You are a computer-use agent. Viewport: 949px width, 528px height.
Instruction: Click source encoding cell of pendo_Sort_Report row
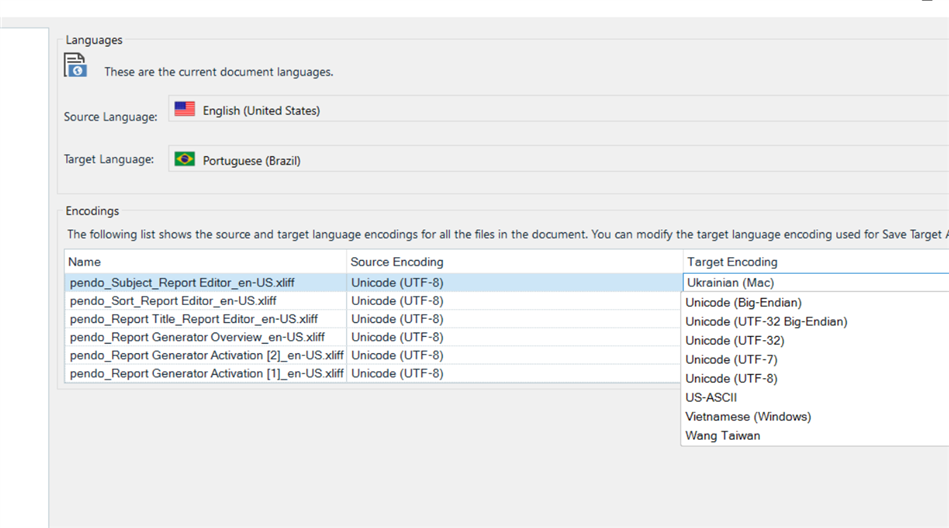[x=514, y=301]
